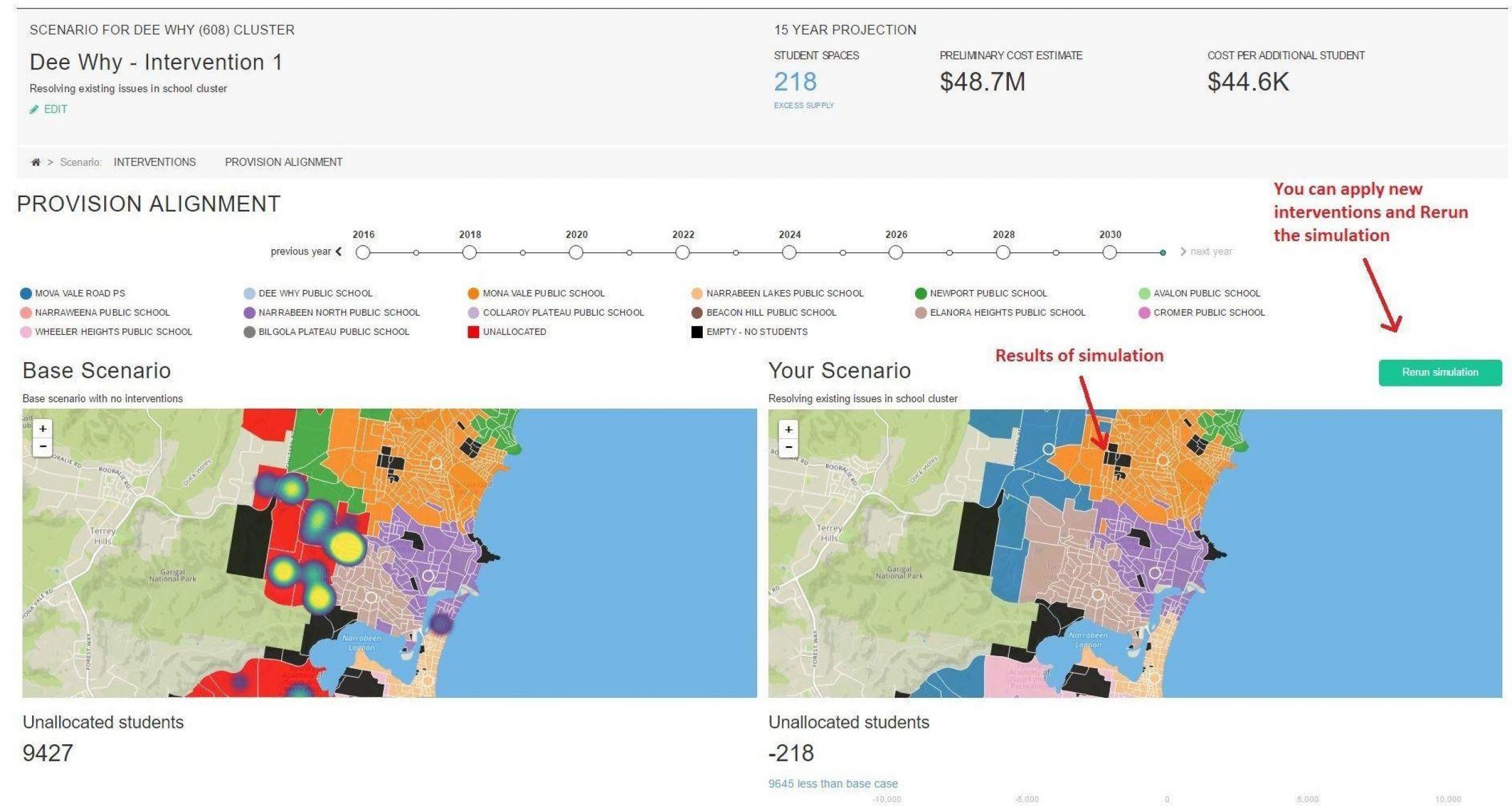This screenshot has width=1512, height=806.
Task: Zoom in on Base Scenario map
Action: pos(42,429)
